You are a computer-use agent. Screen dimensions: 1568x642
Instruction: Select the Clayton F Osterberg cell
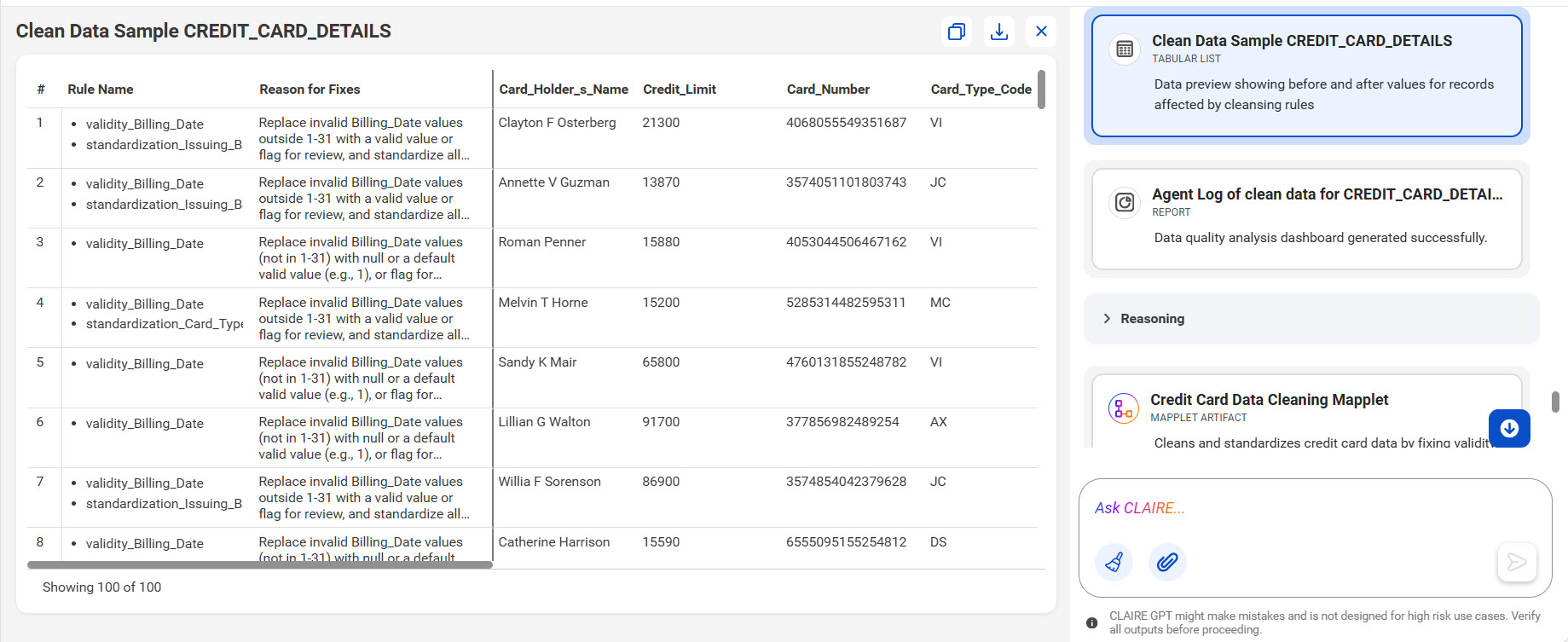[x=557, y=123]
